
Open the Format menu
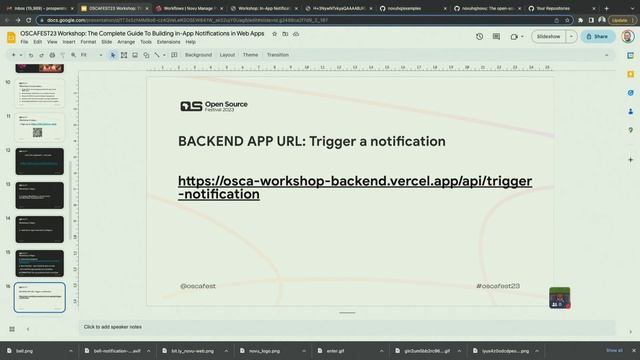88,42
